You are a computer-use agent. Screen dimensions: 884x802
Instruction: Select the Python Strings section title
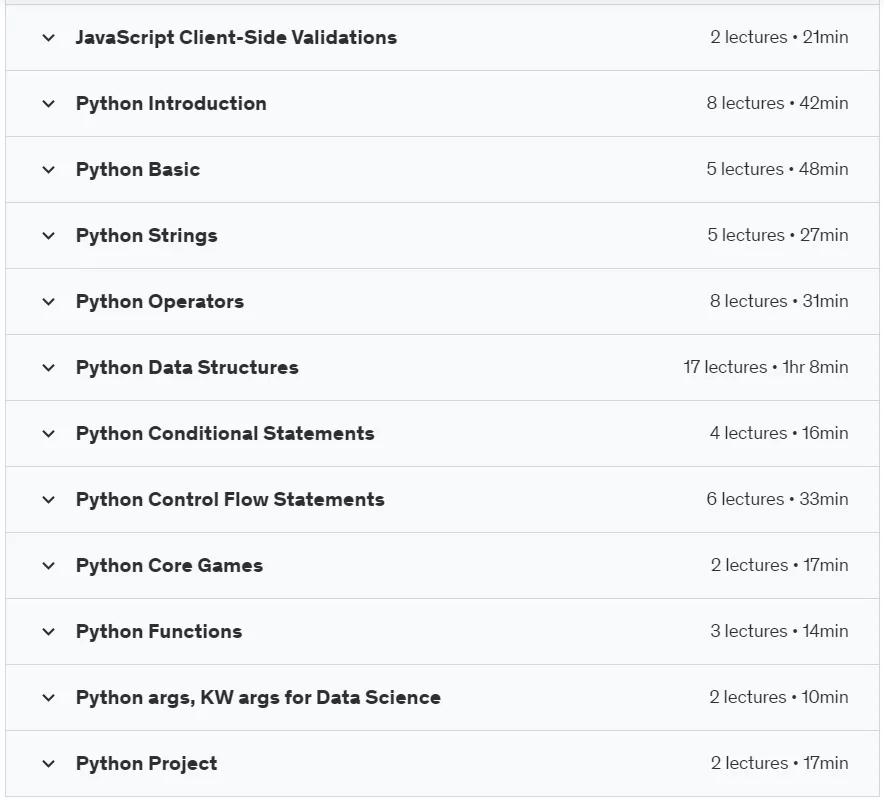click(147, 236)
